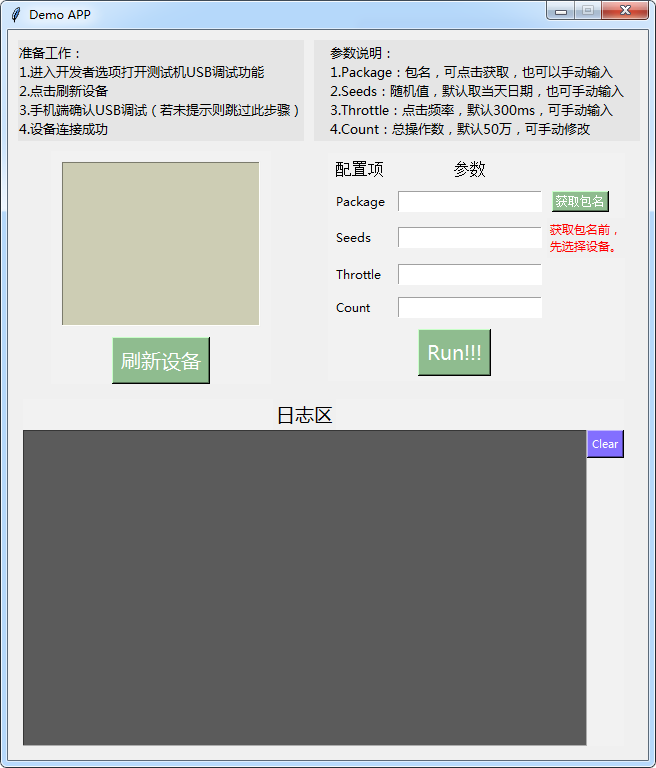Screen dimensions: 656x768
Task: Click the 3.Throttle description line
Action: tap(471, 110)
